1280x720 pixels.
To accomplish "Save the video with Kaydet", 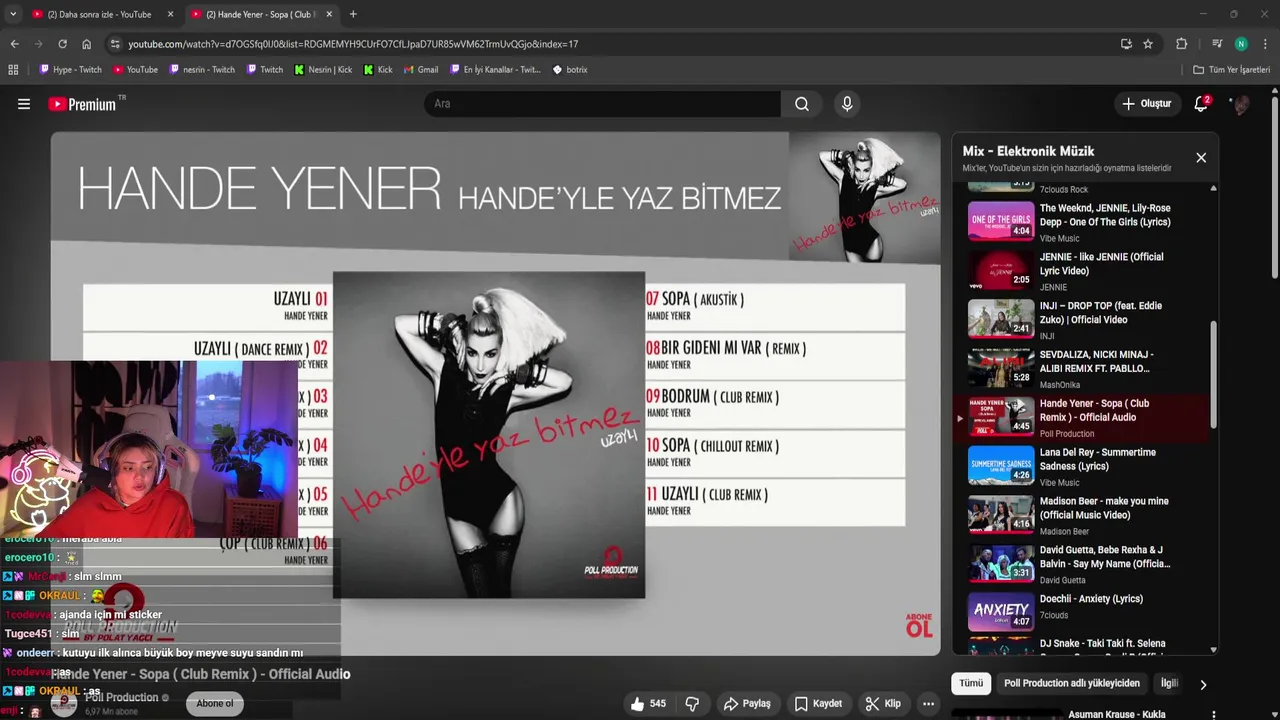I will (x=818, y=704).
